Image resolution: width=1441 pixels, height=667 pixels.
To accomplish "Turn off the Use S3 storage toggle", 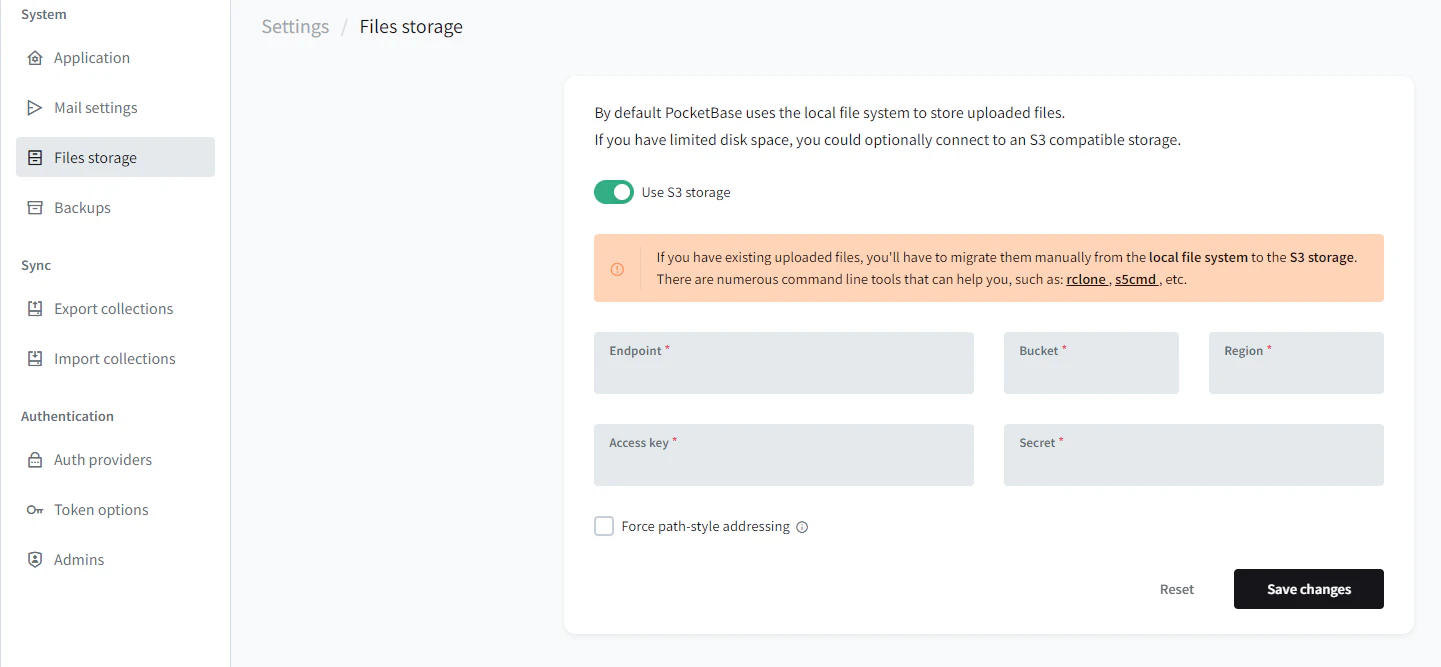I will point(614,192).
